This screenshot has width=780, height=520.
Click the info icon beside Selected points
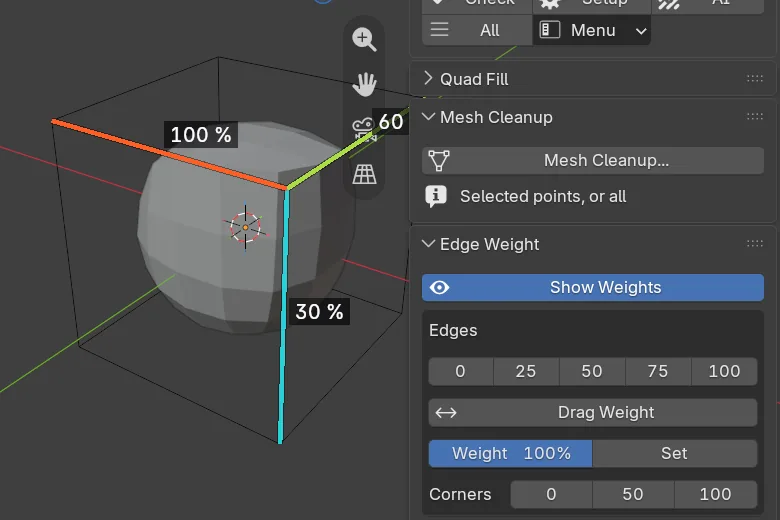click(x=436, y=197)
